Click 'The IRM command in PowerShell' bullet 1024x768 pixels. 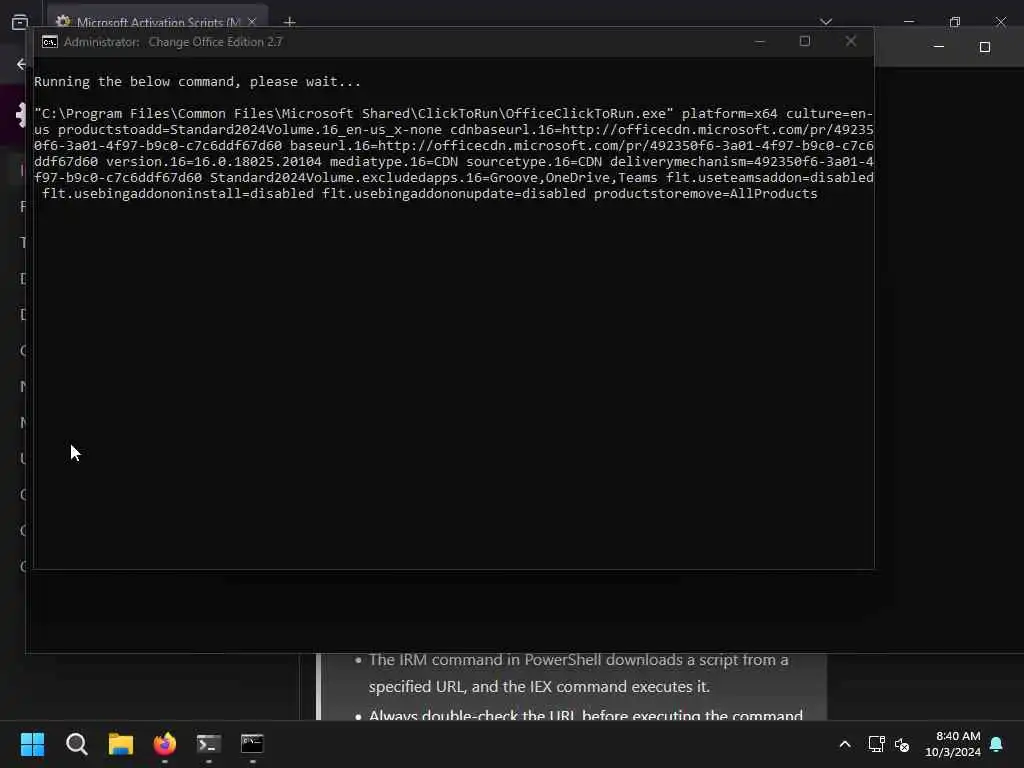coord(578,673)
